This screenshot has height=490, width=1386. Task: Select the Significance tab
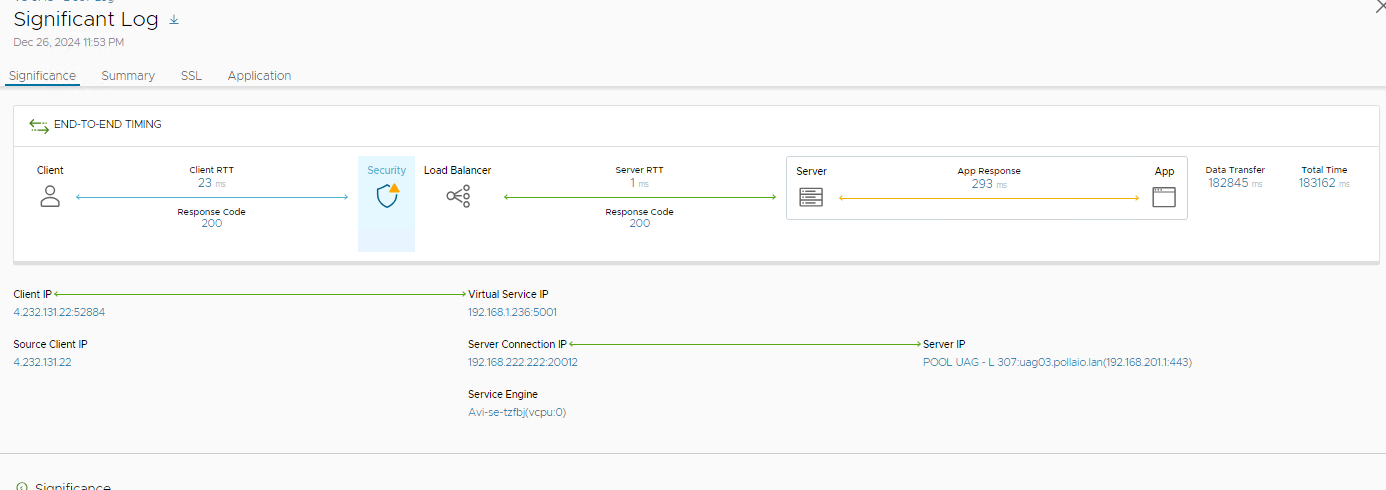[x=42, y=76]
